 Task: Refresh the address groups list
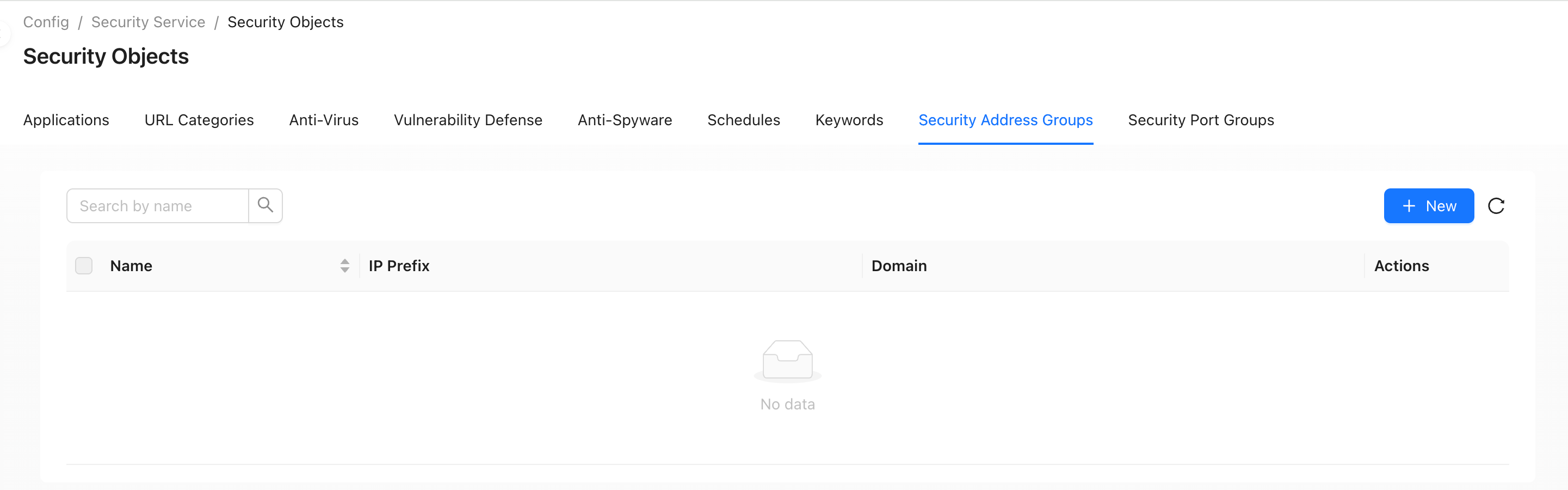1496,206
